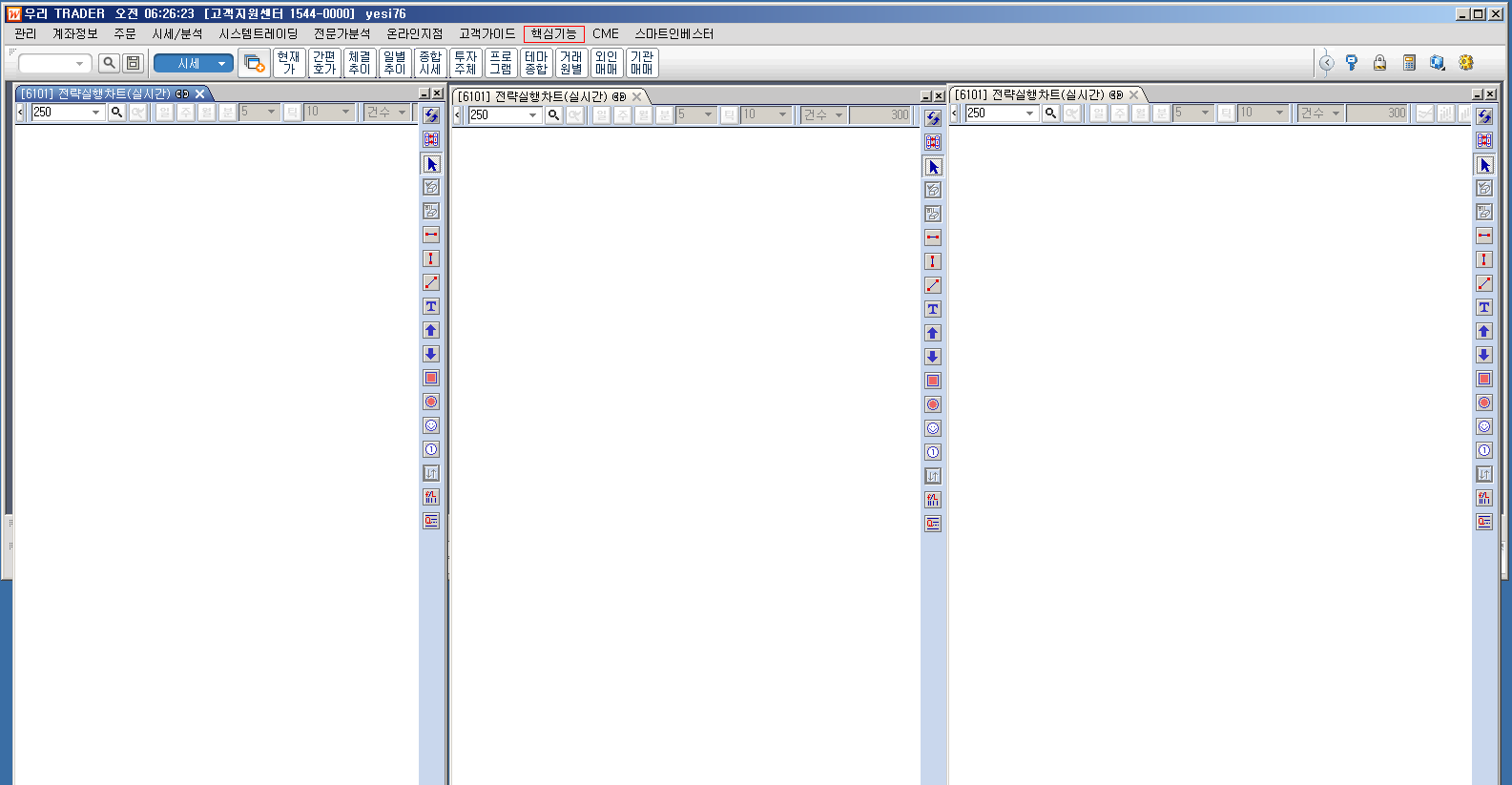
Task: Expand the empty search combo box in main toolbar
Action: coord(79,64)
